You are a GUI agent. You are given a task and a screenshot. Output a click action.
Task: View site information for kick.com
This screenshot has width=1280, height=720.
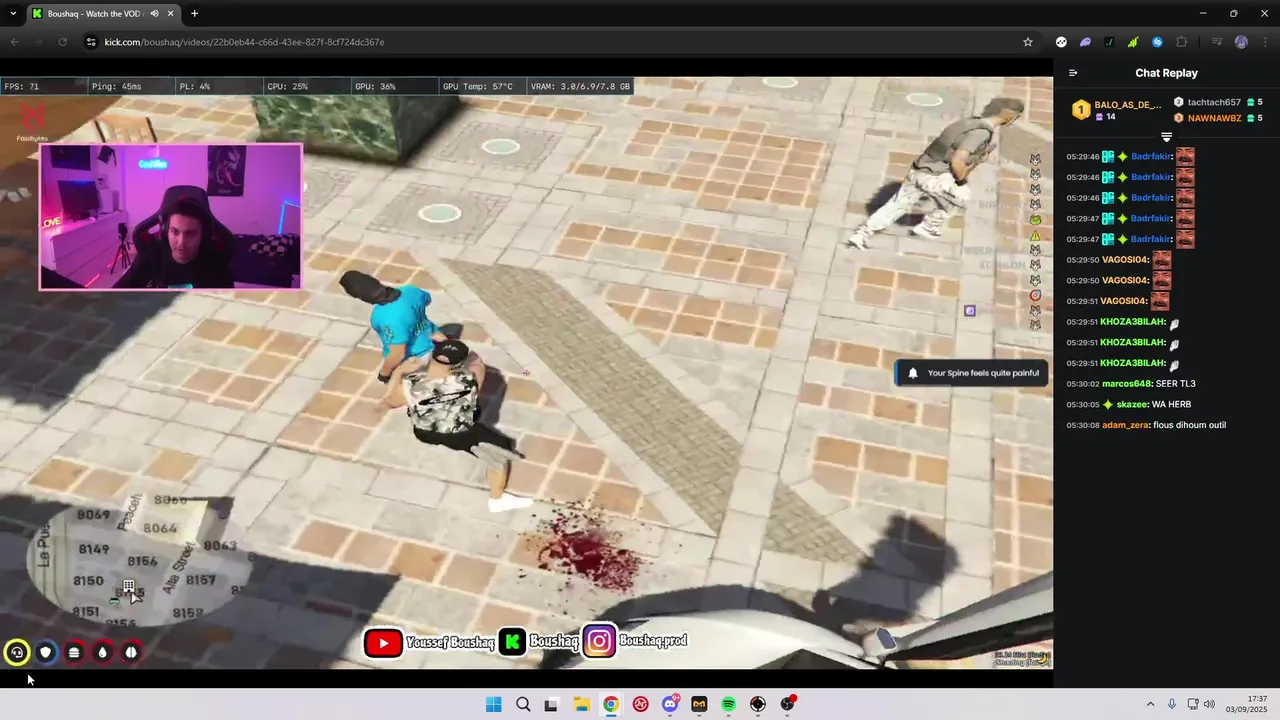point(91,42)
